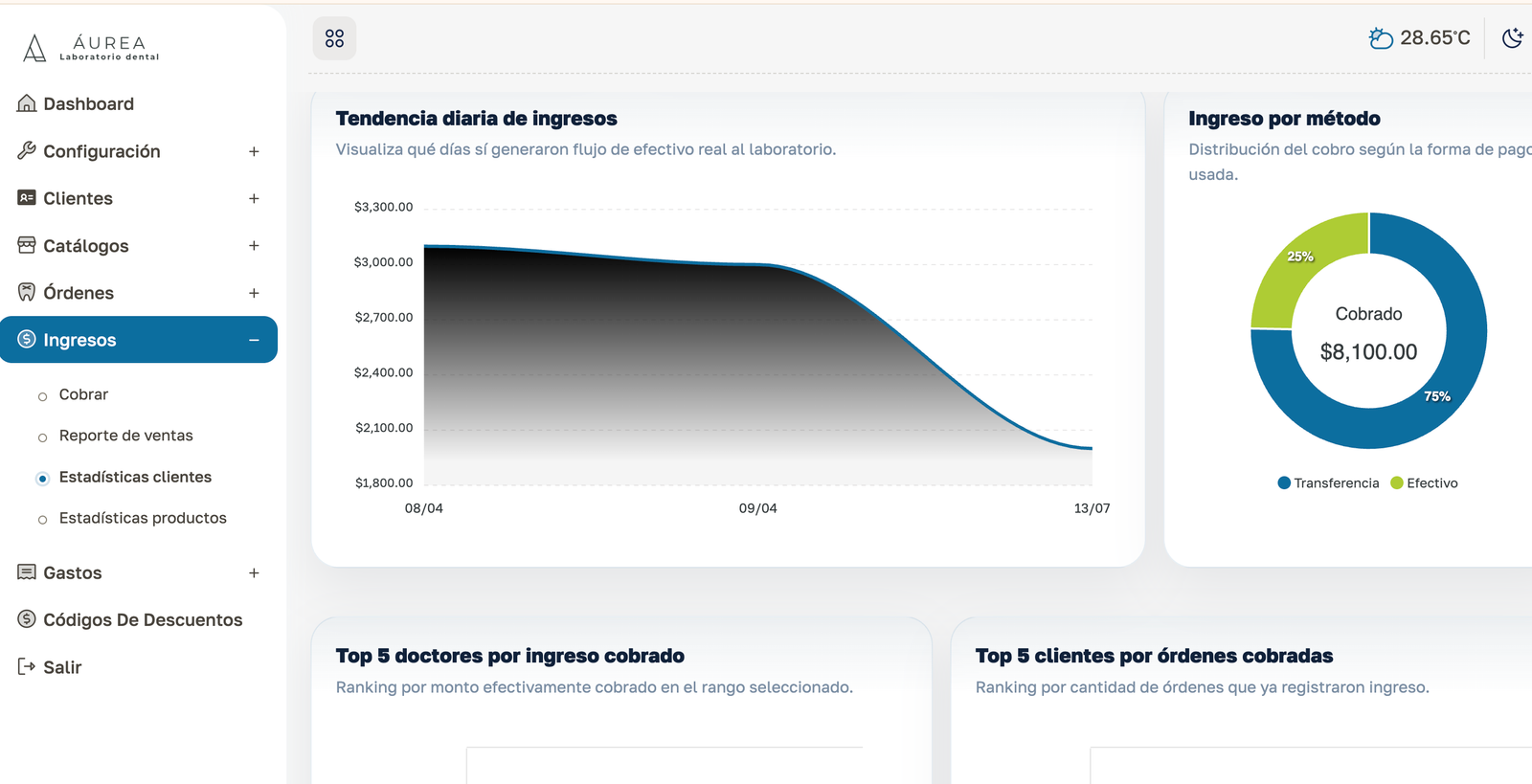Click the Códigos De Descuentos dollar icon
Image resolution: width=1532 pixels, height=784 pixels.
(27, 619)
